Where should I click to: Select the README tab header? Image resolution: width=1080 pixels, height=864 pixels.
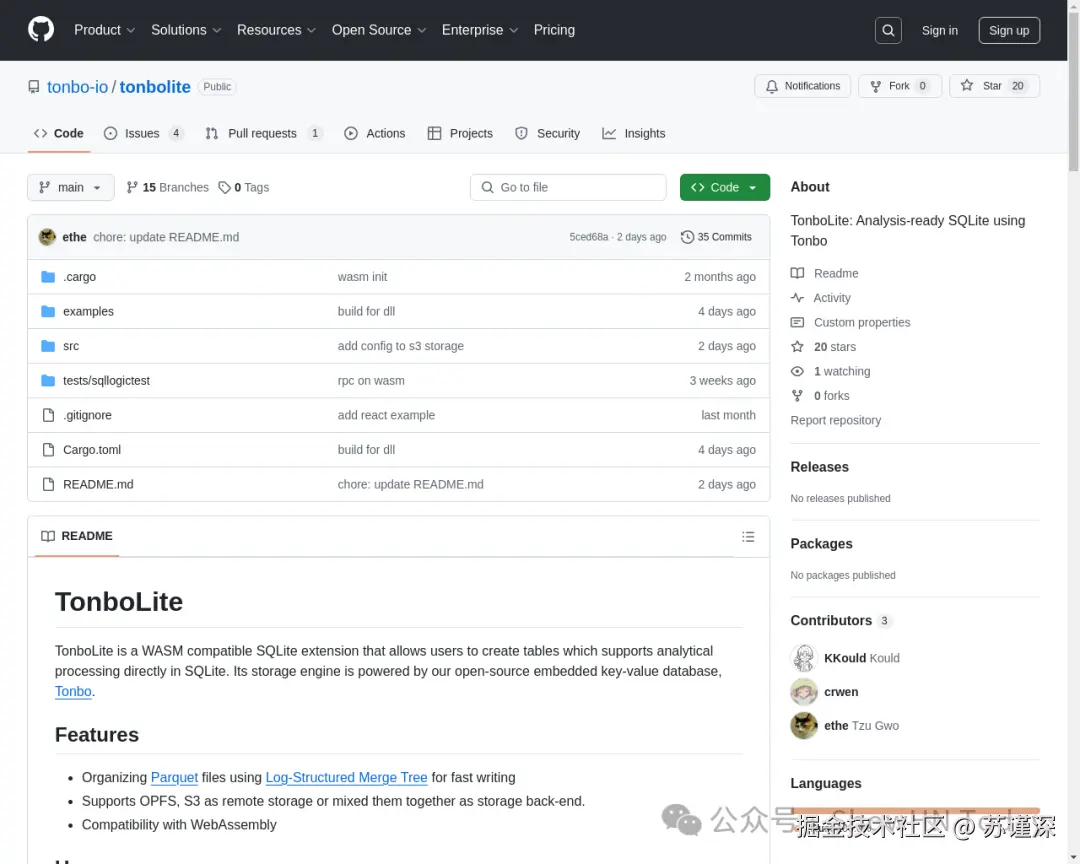(x=76, y=536)
